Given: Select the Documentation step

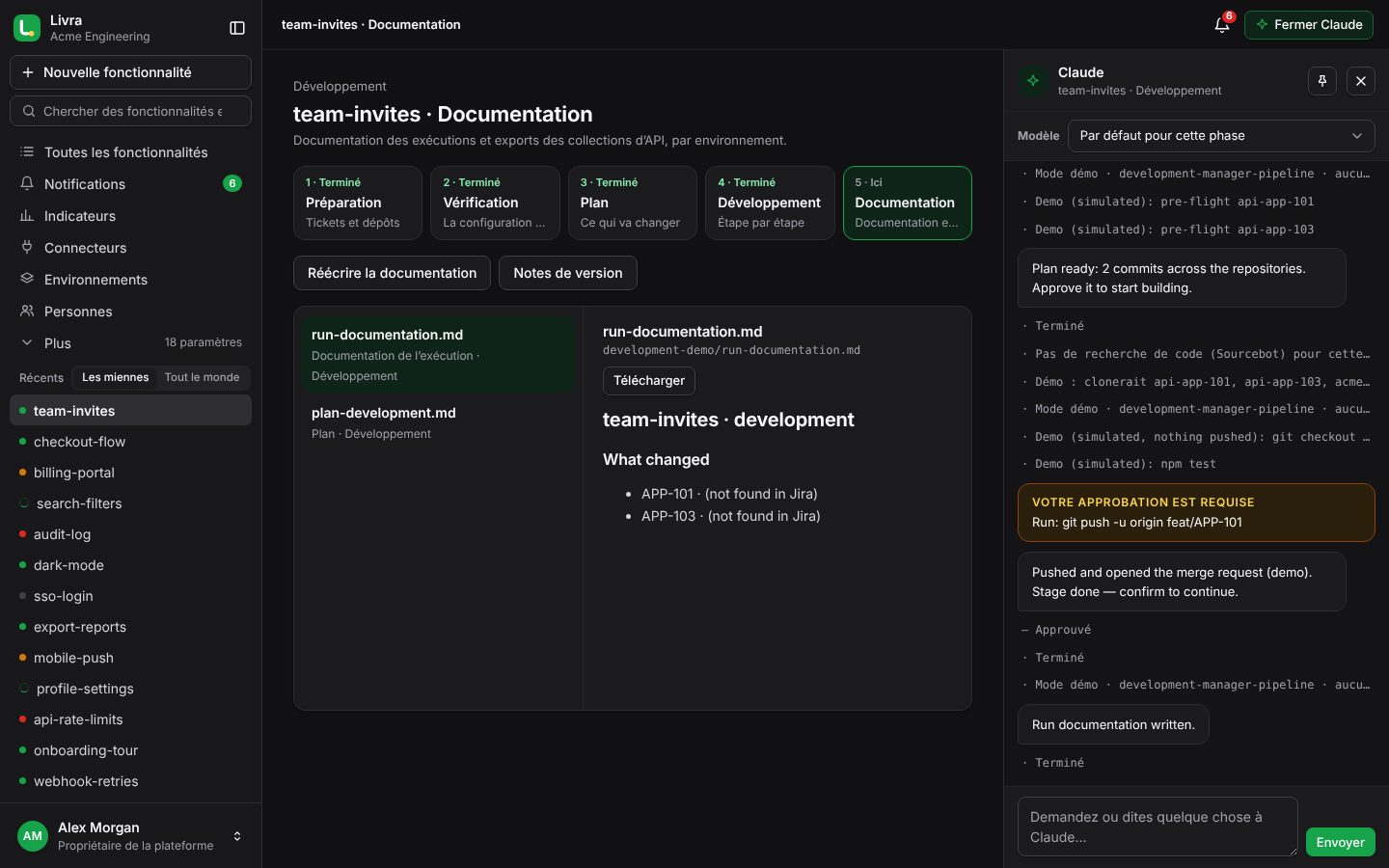Looking at the screenshot, I should [x=908, y=203].
